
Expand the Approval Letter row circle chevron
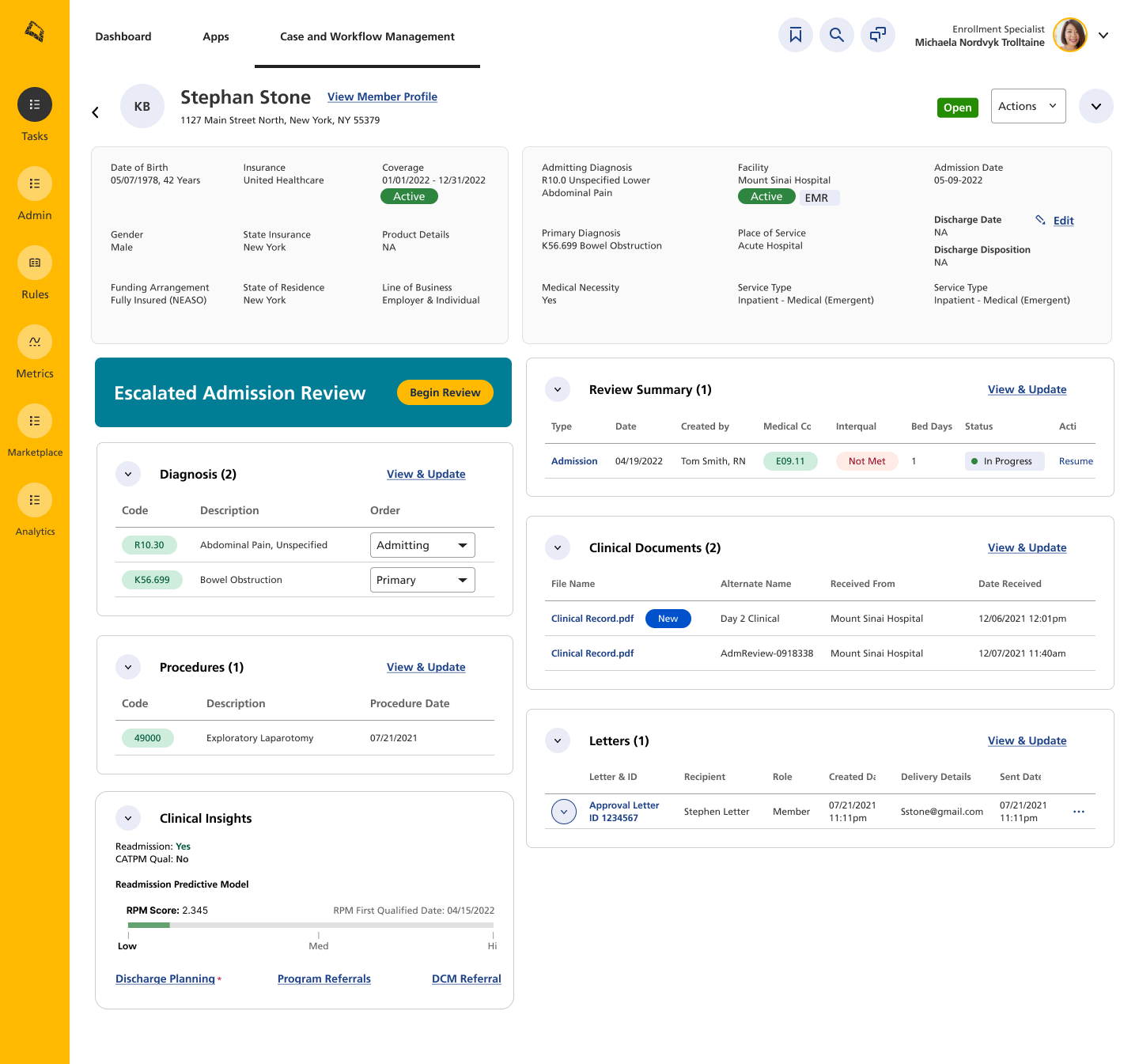[564, 812]
